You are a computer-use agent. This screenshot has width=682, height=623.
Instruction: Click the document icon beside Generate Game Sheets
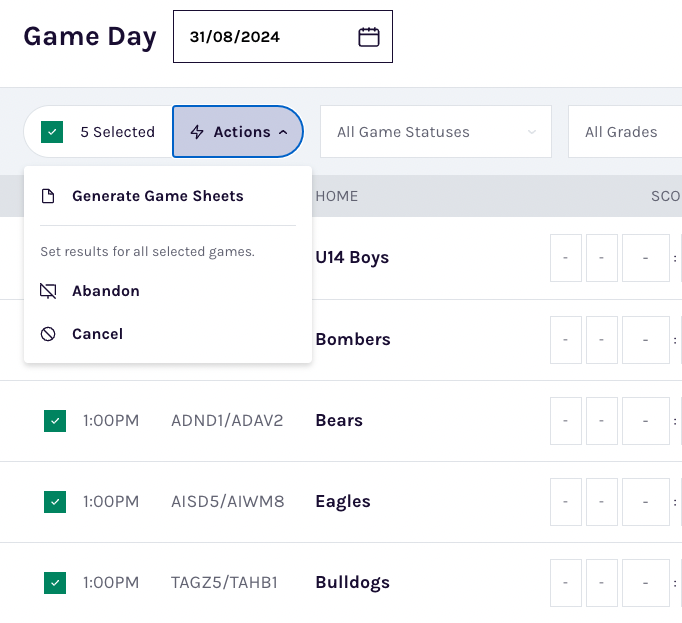(x=48, y=196)
